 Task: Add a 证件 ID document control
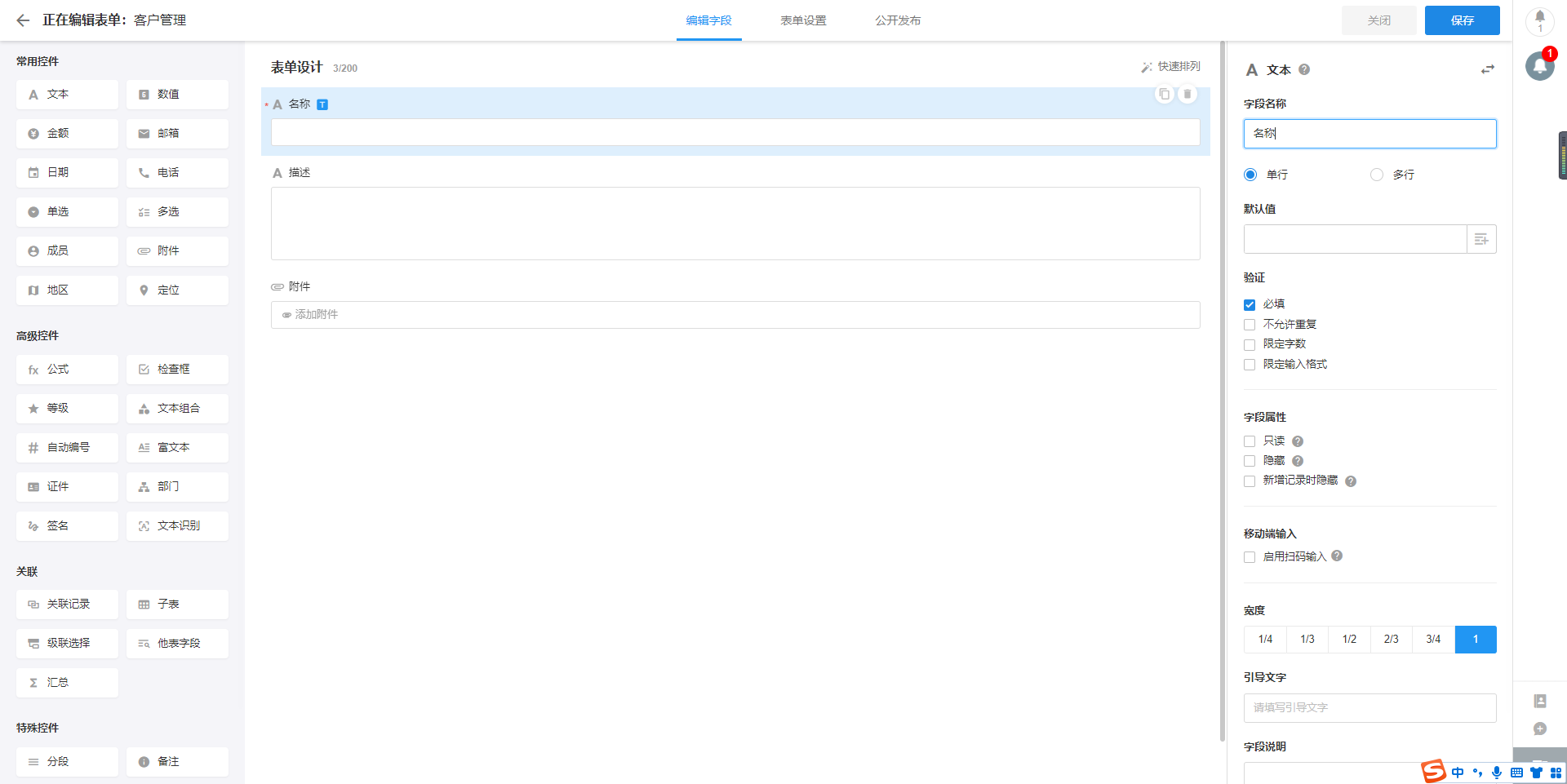pos(67,487)
